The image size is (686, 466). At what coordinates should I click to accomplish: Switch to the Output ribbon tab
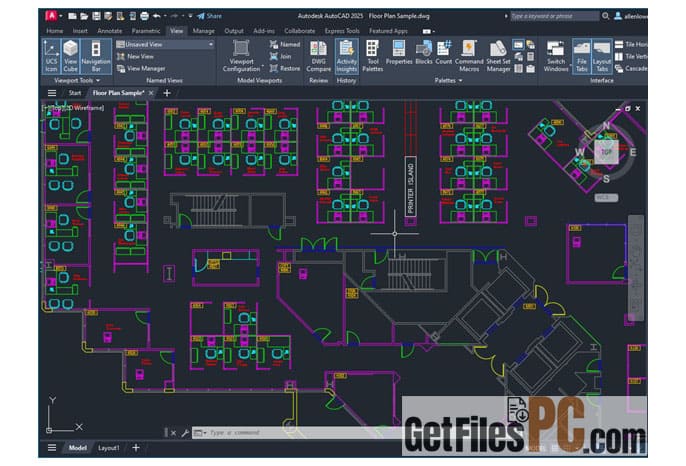[234, 31]
